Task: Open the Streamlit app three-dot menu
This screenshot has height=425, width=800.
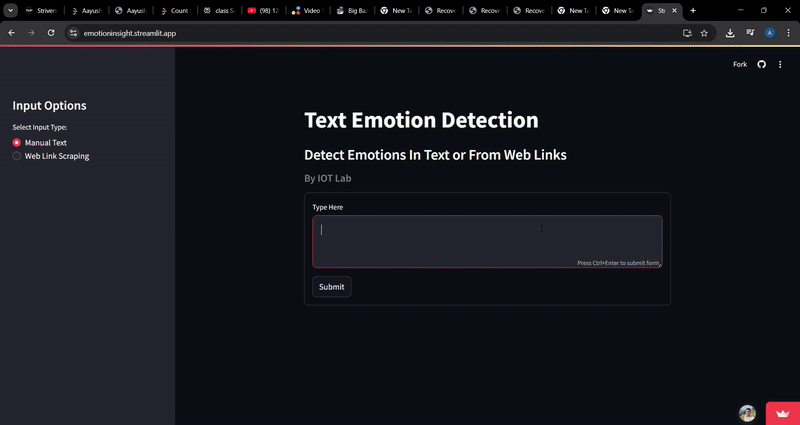Action: click(780, 64)
